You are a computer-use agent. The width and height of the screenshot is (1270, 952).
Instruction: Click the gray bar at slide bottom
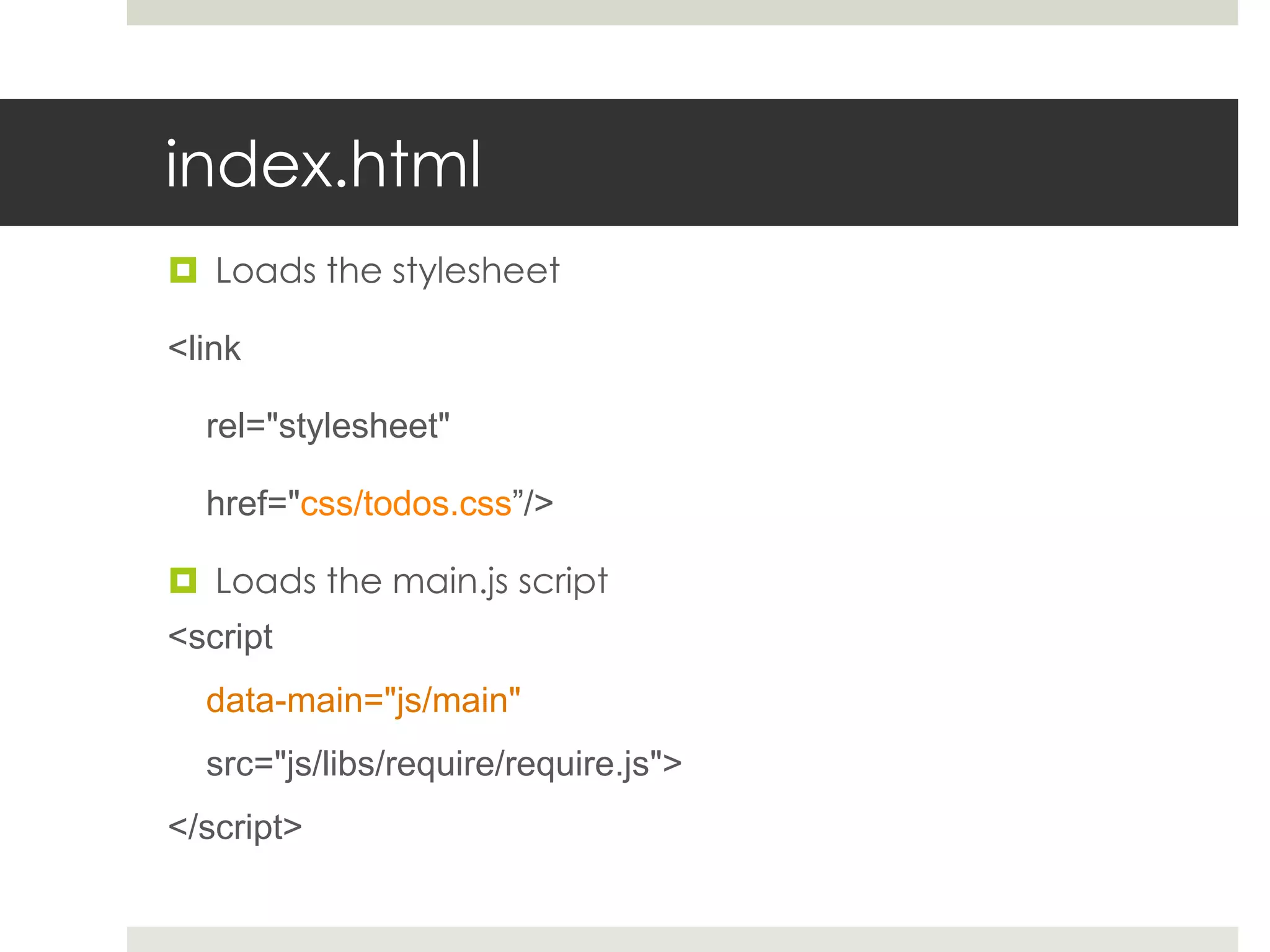(x=682, y=939)
